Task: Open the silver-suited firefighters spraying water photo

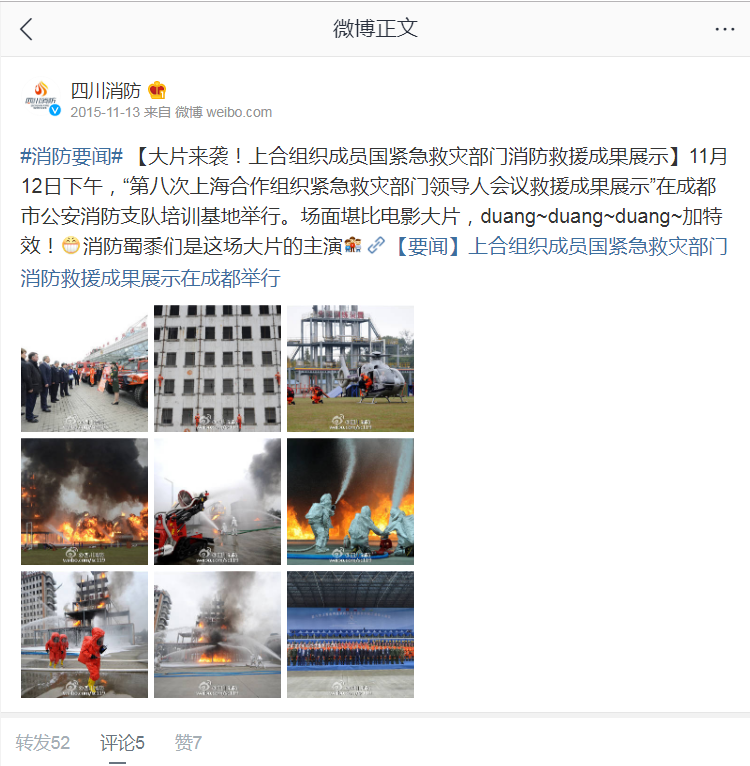Action: pos(350,501)
